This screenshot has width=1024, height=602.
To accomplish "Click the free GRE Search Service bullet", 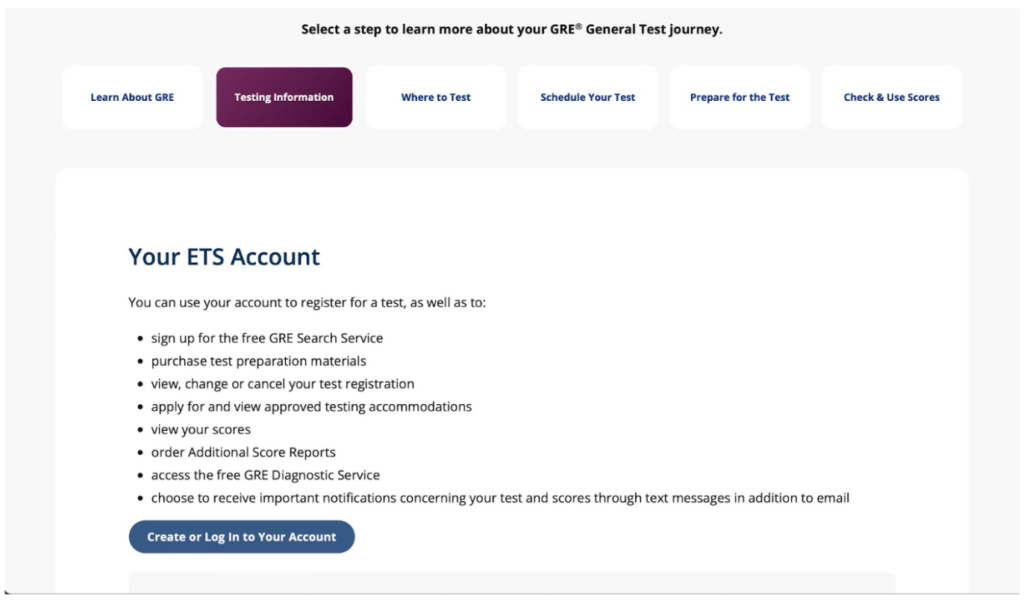I will (x=267, y=338).
